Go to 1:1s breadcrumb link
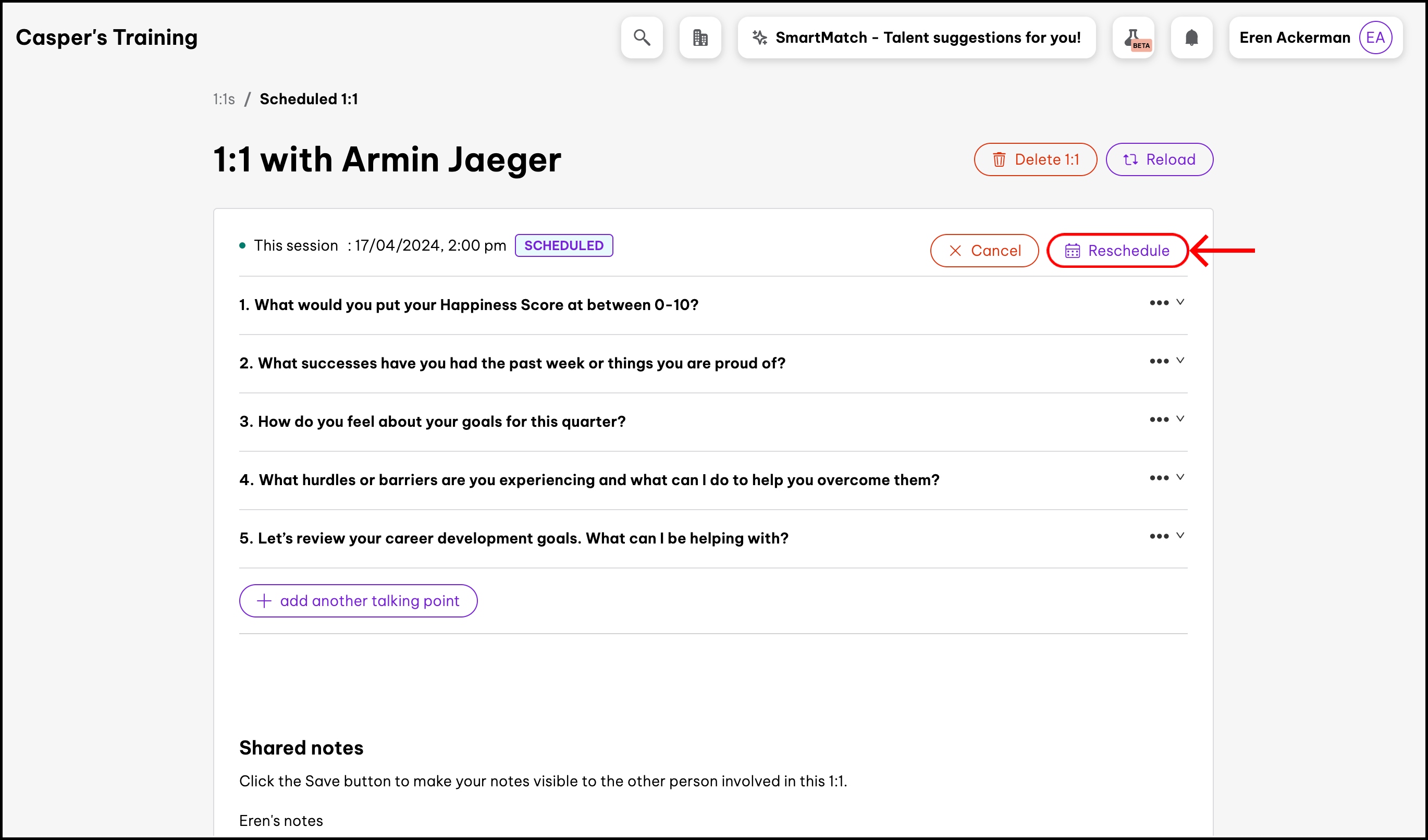Screen dimensions: 1428x840 click(223, 99)
